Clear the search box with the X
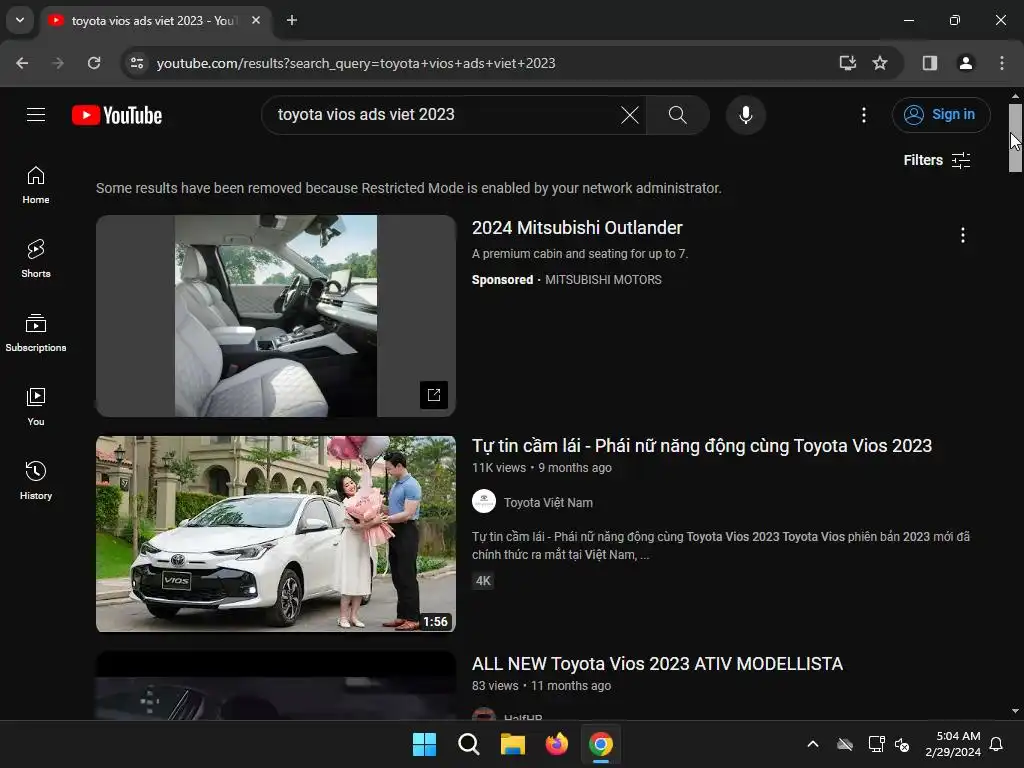 pos(630,115)
